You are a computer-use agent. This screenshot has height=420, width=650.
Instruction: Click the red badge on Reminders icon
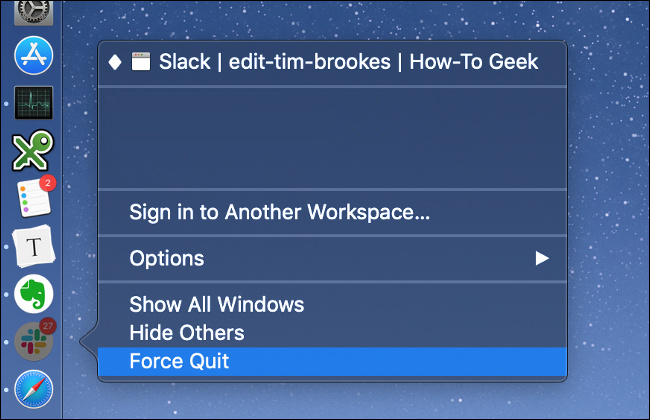tap(47, 183)
